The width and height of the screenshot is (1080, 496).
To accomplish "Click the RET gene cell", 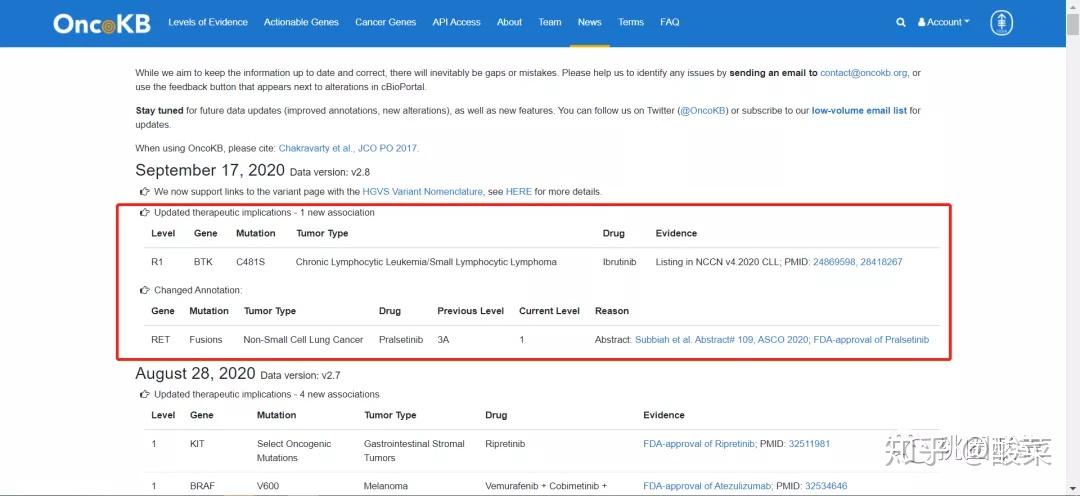I will coord(160,340).
